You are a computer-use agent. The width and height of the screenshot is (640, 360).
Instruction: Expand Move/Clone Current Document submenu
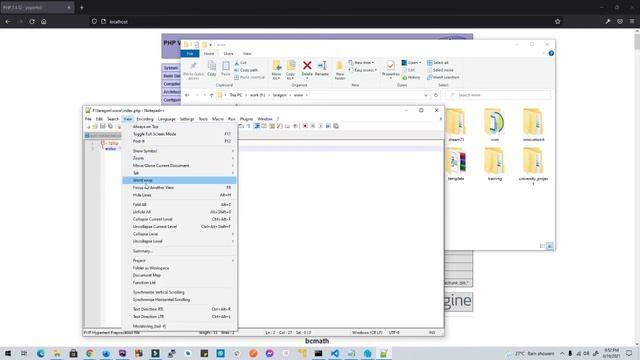[179, 166]
